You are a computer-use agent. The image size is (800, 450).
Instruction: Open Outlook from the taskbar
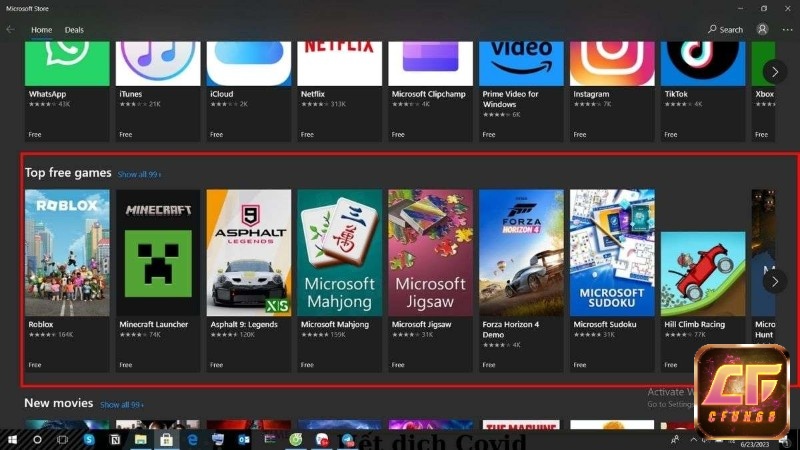click(x=244, y=439)
